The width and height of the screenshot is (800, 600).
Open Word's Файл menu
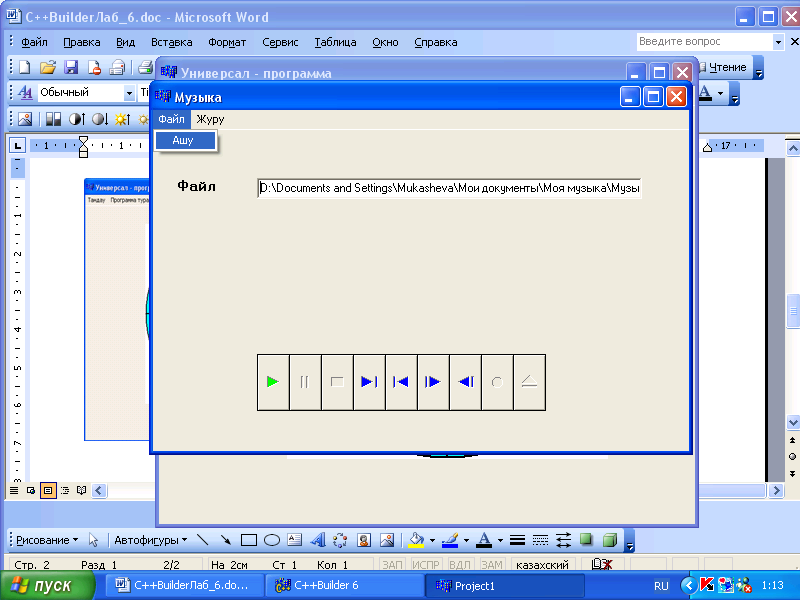pos(34,42)
